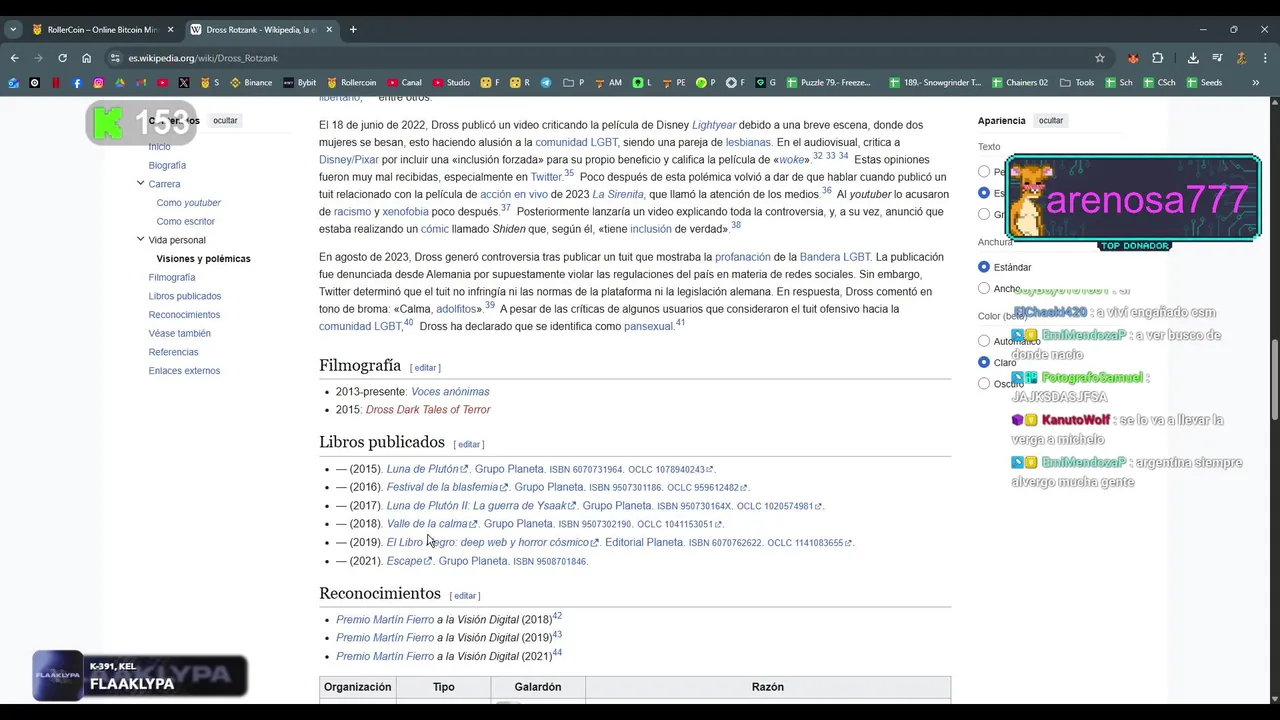This screenshot has width=1280, height=720.
Task: Open the Puzzle 79.- Freeze bookmark
Action: pyautogui.click(x=828, y=83)
